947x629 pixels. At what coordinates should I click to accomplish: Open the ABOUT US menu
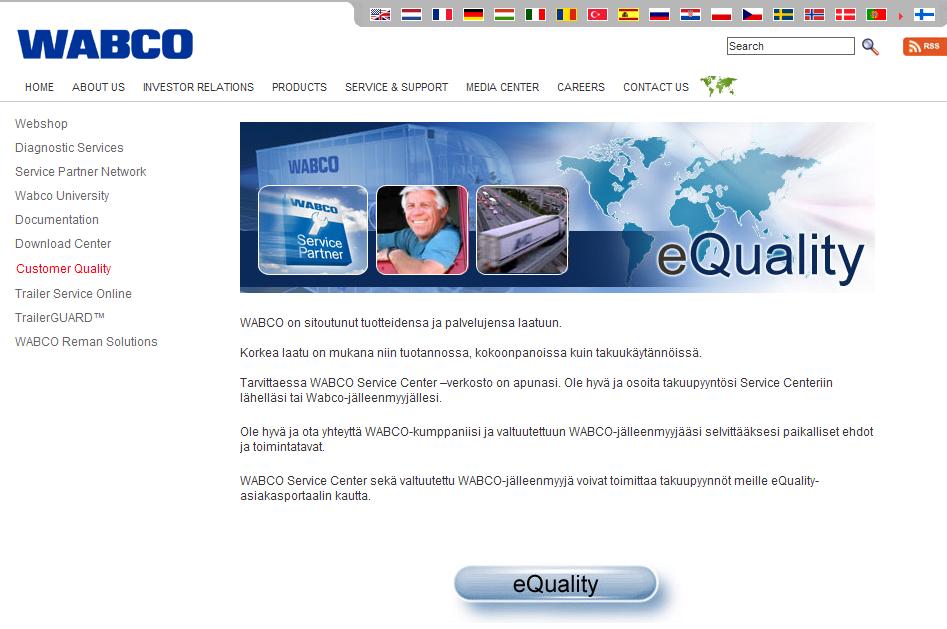click(x=98, y=87)
